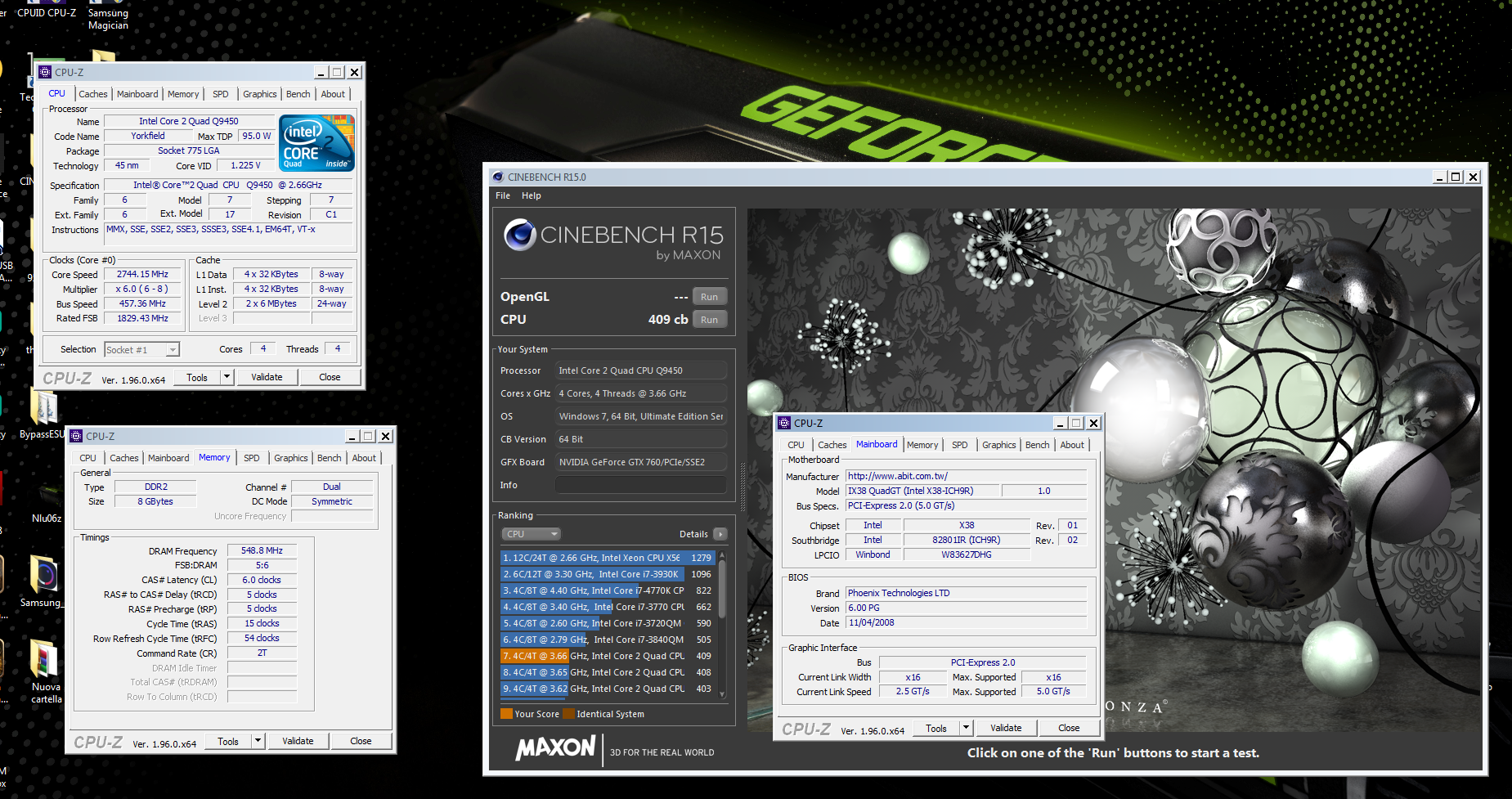Screen dimensions: 1512x799
Task: Click CPU-Z title bar icon in Mainboard window
Action: point(784,423)
